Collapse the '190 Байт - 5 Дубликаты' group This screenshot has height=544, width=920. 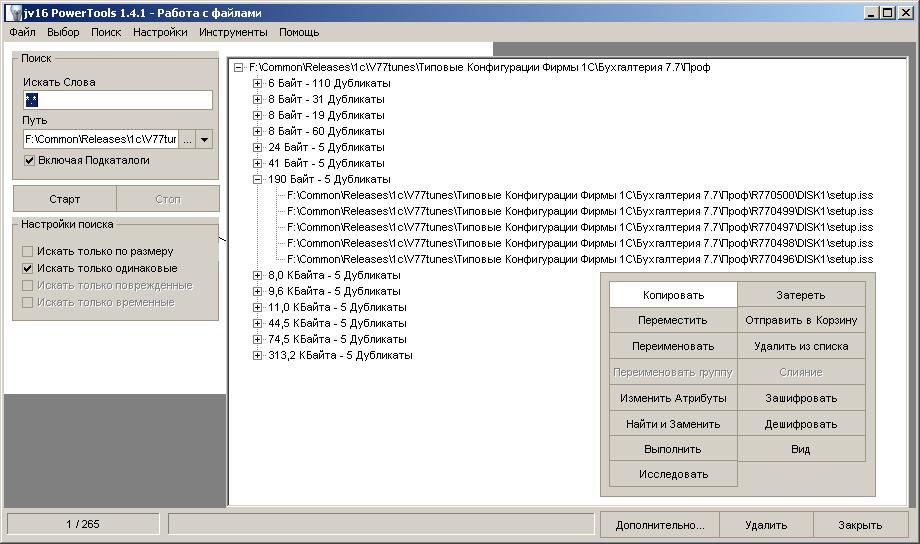pos(257,179)
